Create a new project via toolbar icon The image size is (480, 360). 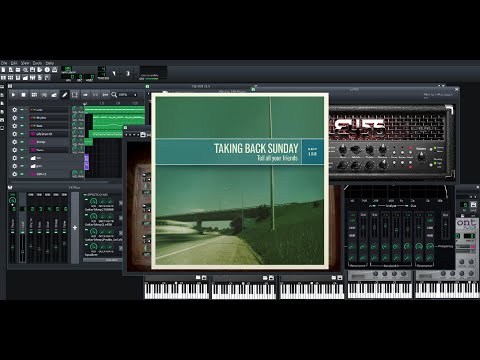pyautogui.click(x=3, y=70)
